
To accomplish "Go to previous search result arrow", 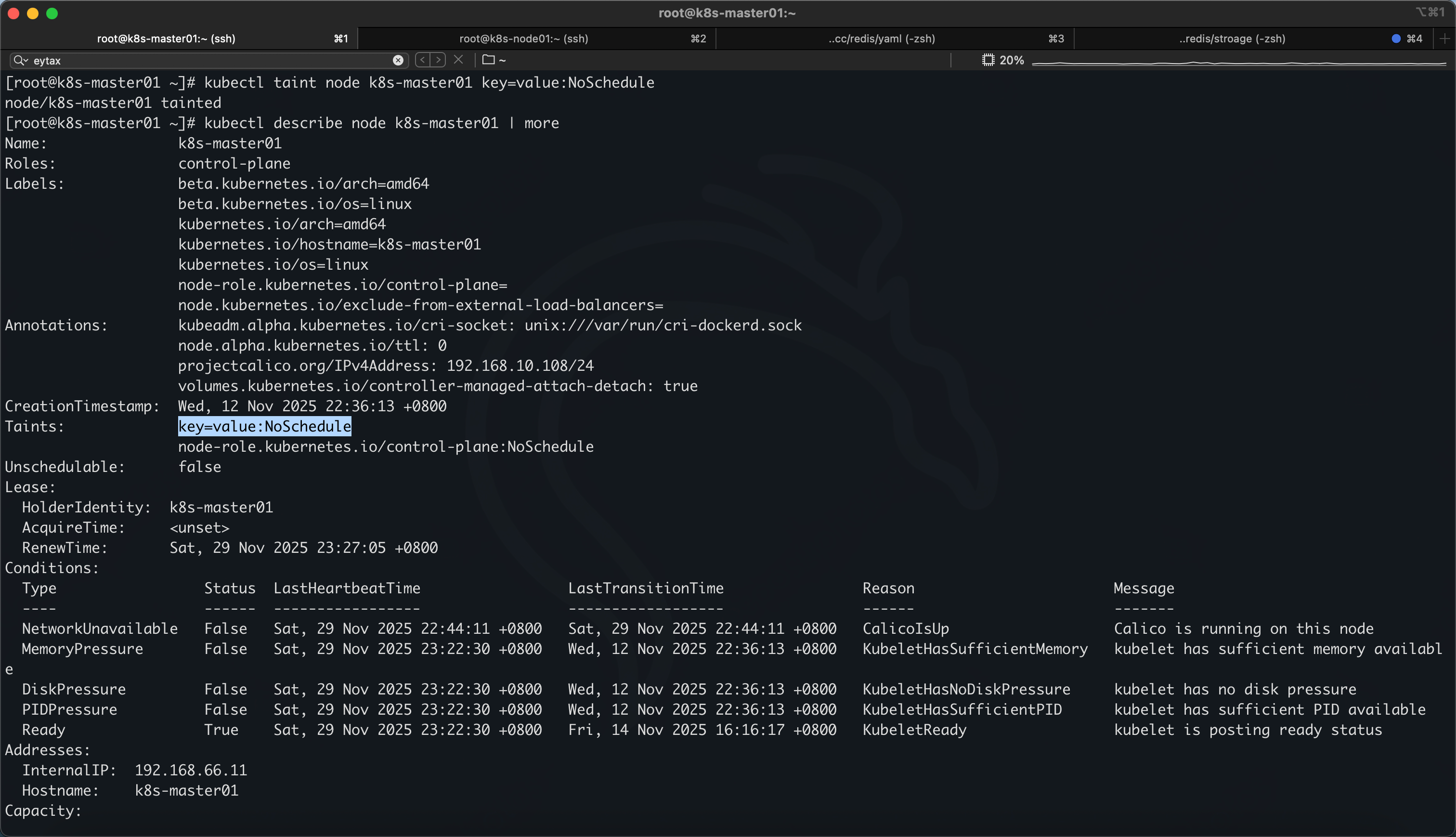I will point(423,60).
